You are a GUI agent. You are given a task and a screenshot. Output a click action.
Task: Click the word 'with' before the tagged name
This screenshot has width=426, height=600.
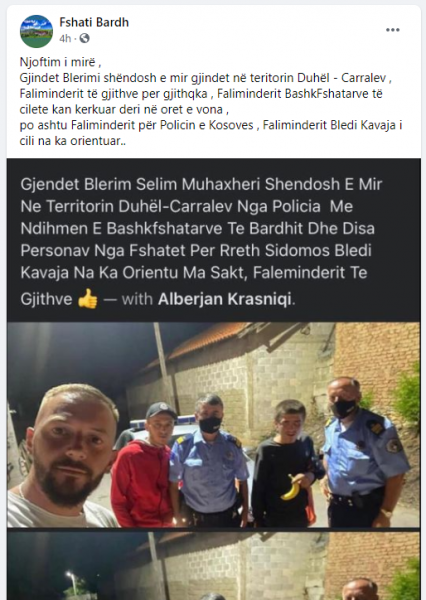coord(137,299)
